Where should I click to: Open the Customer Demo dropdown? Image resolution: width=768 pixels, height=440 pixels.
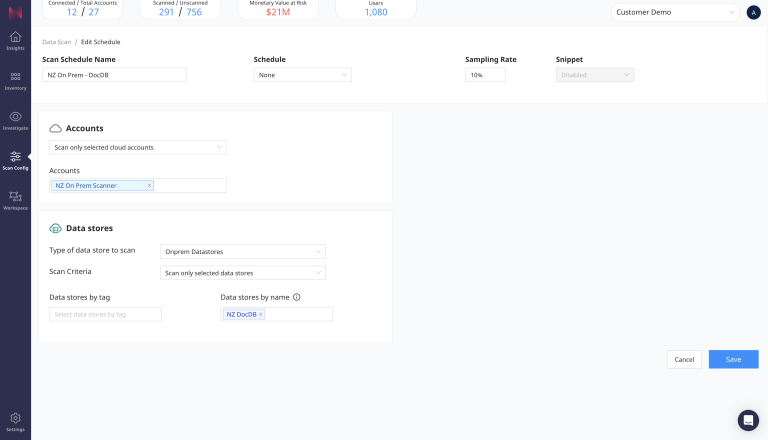coord(675,13)
